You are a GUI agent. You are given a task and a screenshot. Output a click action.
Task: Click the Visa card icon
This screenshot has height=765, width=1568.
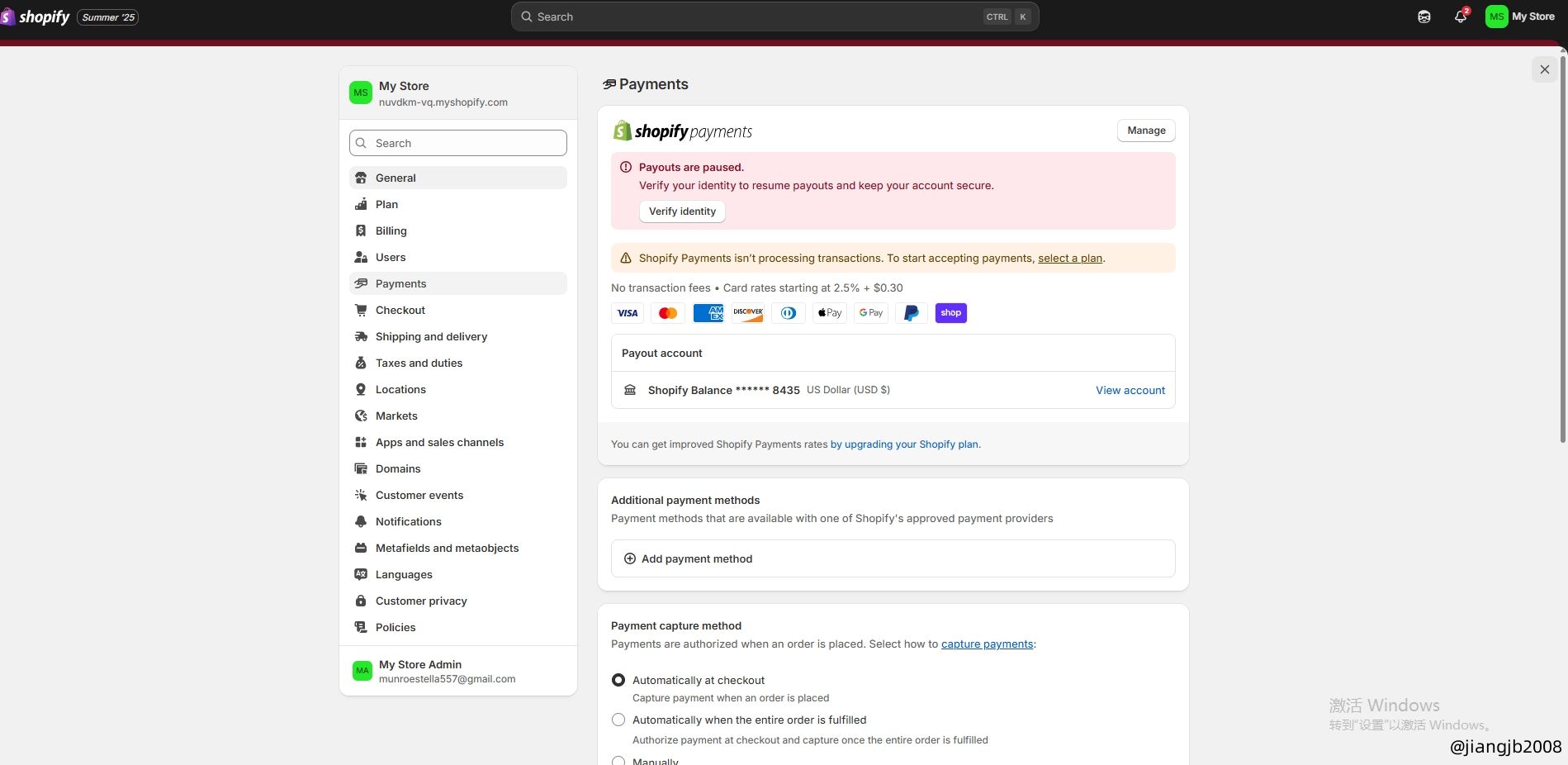(628, 313)
